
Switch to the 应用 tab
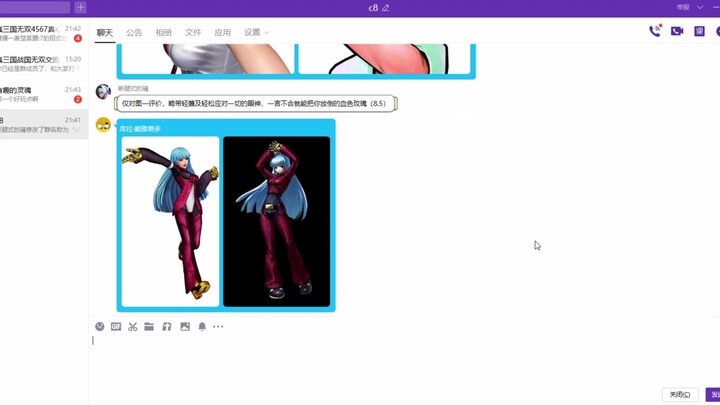point(222,33)
